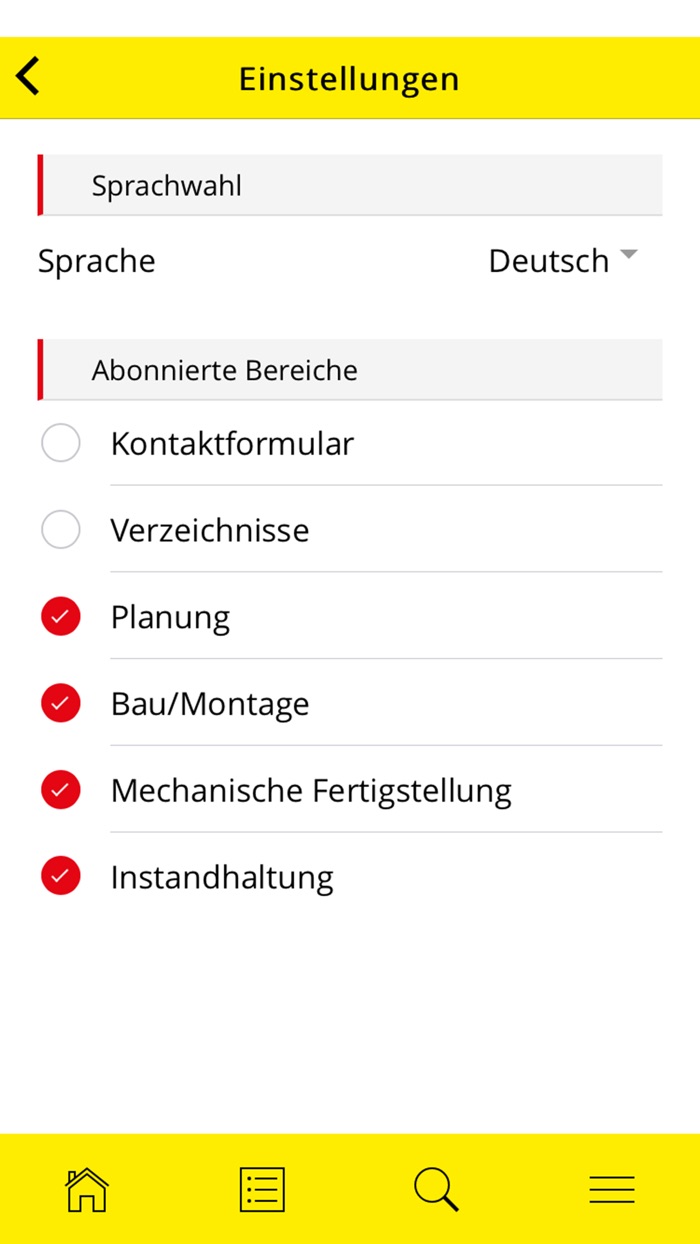Screen dimensions: 700x1244
Task: Tap the dropdown arrow next to Deutsch
Action: (x=629, y=255)
